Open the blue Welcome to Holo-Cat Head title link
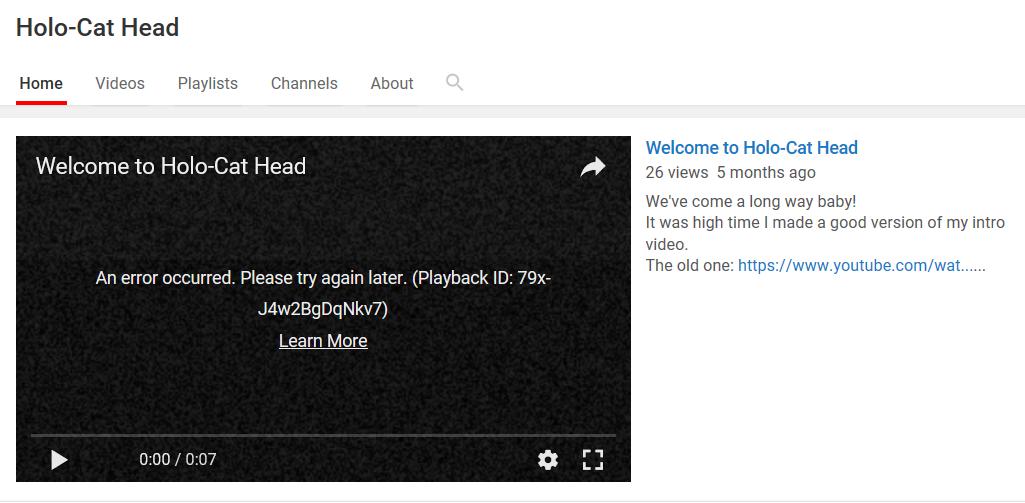This screenshot has width=1025, height=503. (x=752, y=148)
